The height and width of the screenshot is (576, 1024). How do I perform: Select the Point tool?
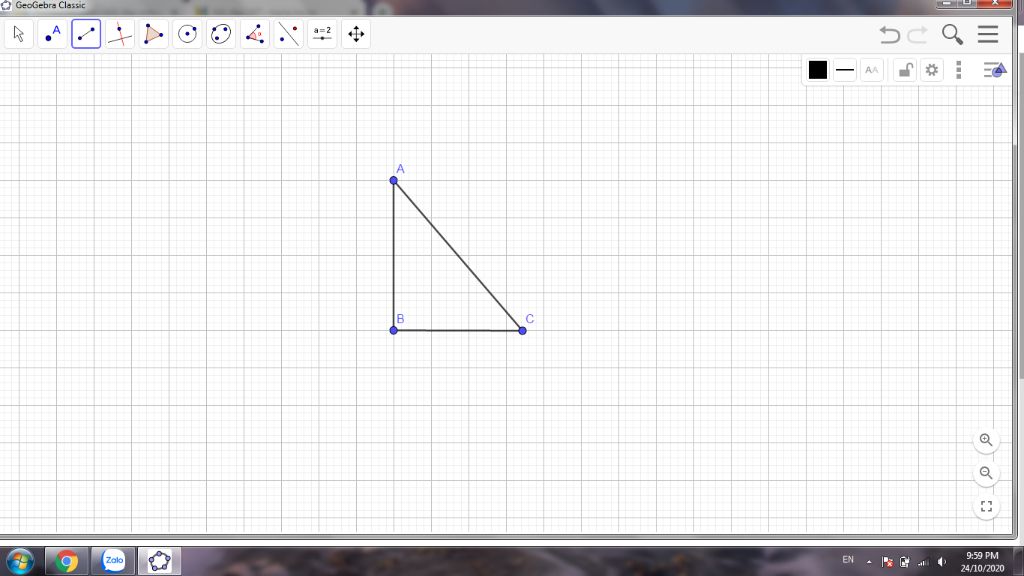pos(52,34)
